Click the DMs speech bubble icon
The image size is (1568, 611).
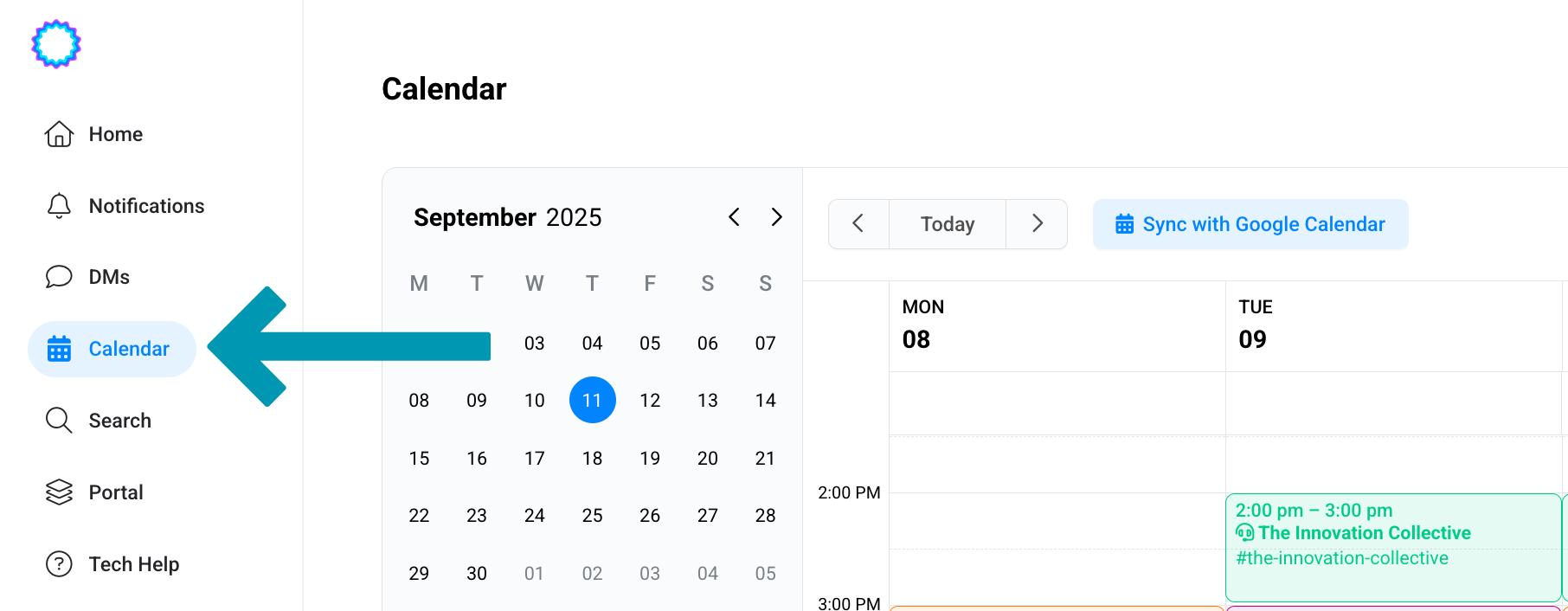click(x=59, y=277)
